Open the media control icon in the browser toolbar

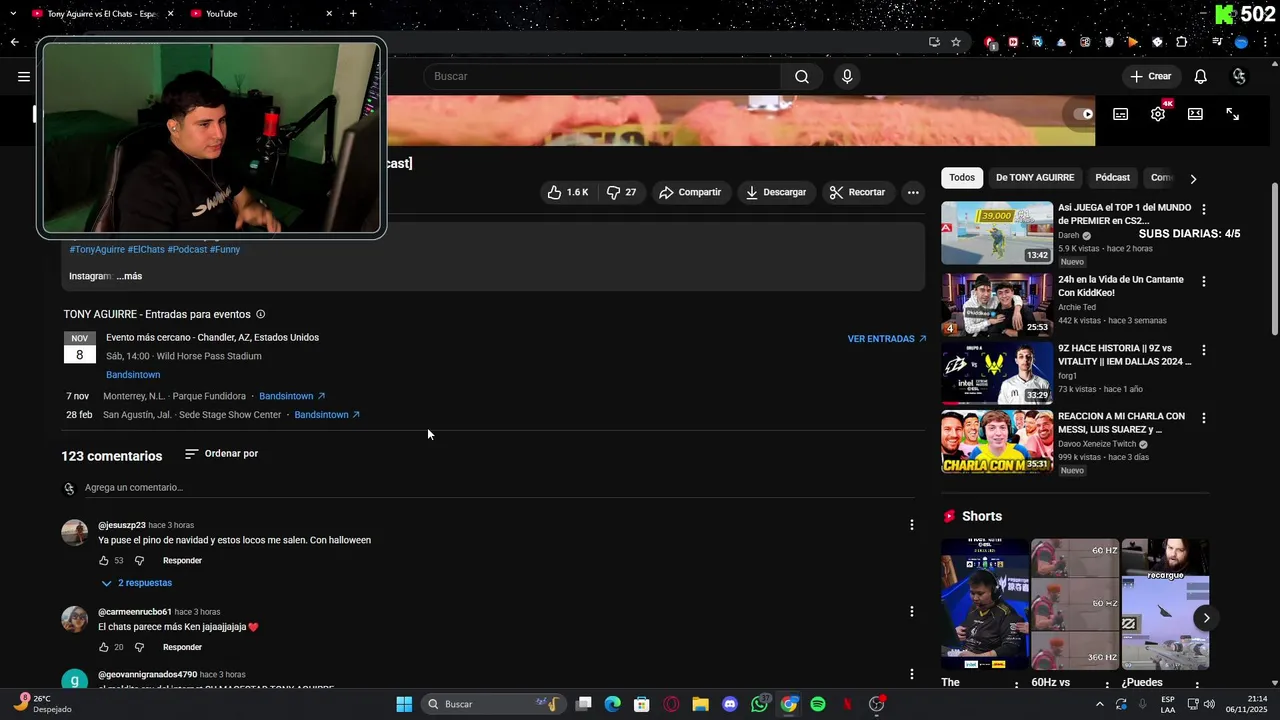point(1217,42)
